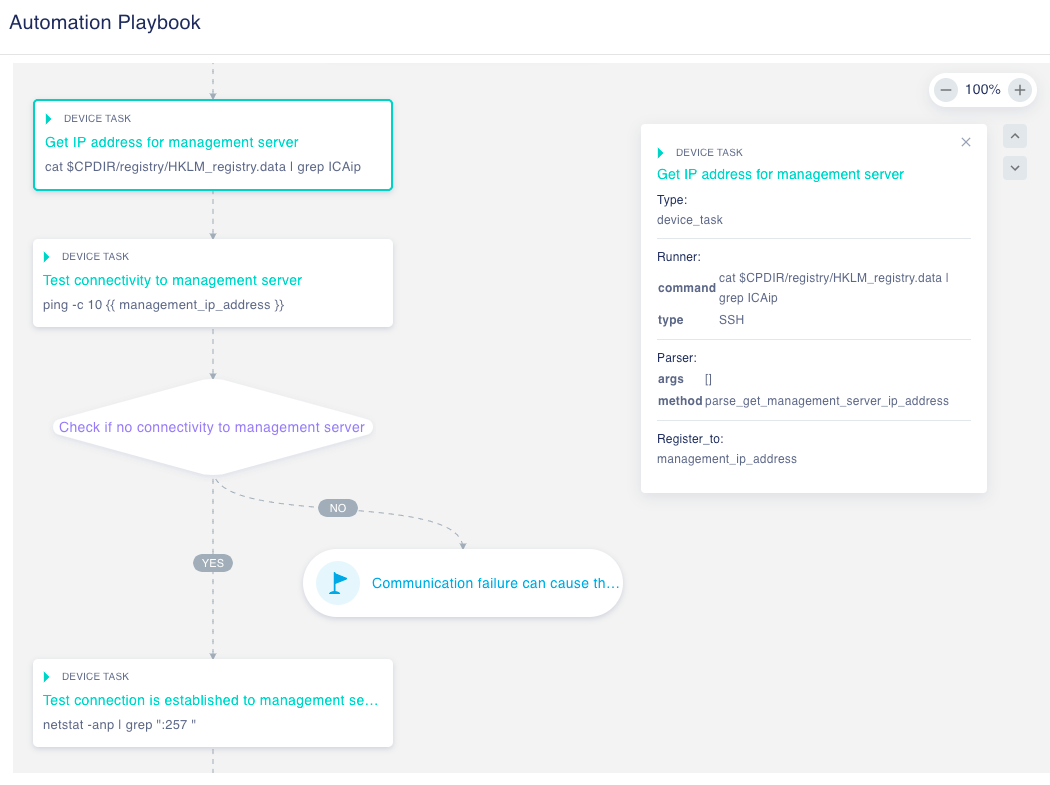1050x785 pixels.
Task: Click play icon on Test connection node
Action: [x=47, y=677]
